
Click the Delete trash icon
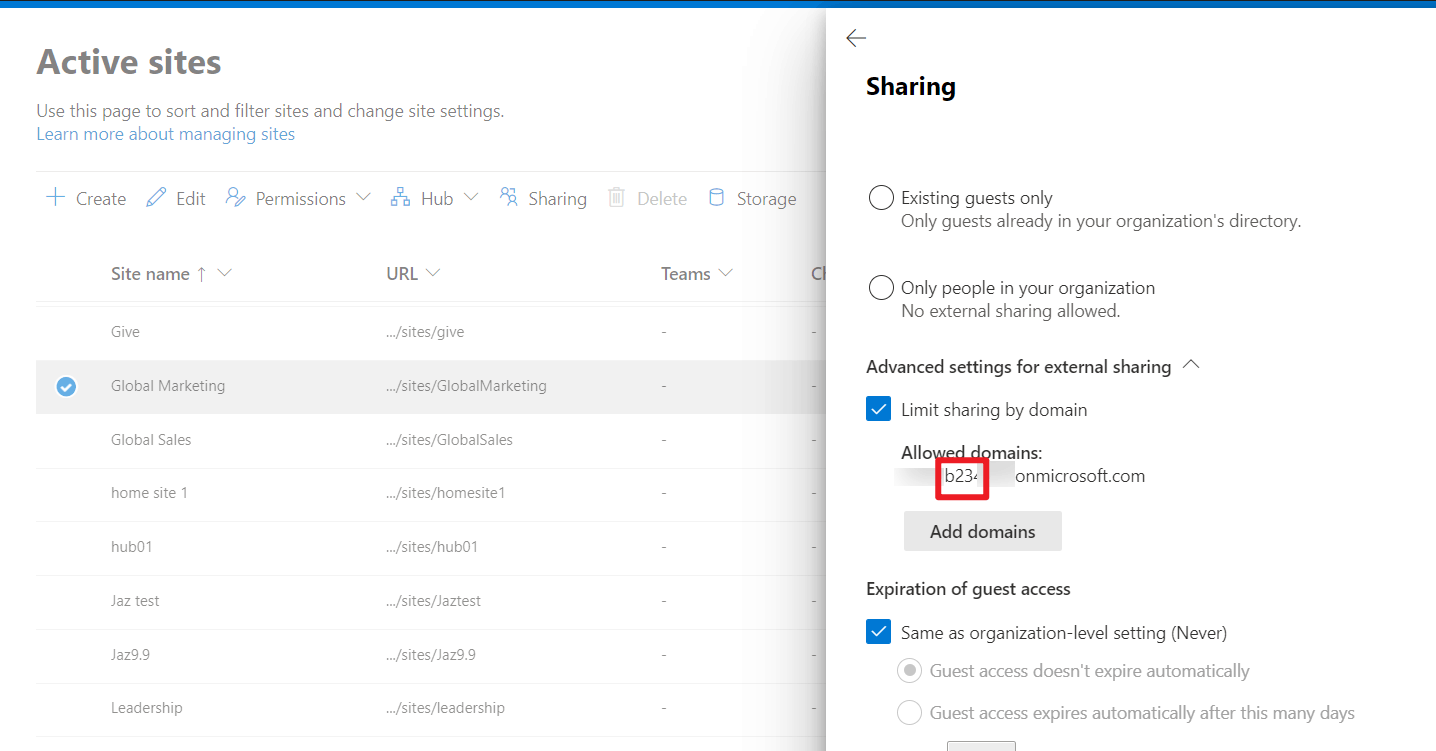coord(617,197)
